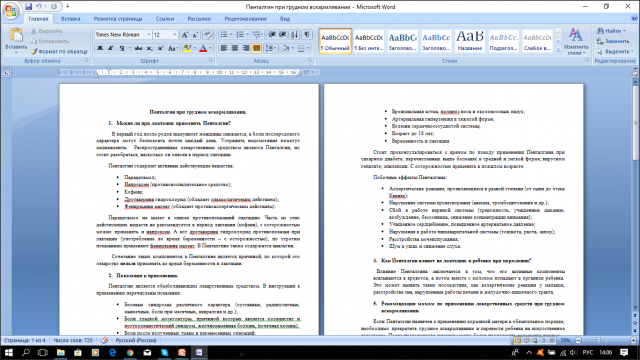This screenshot has height=360, width=640.
Task: Toggle Underline formatting Ч
Action: coord(122,48)
